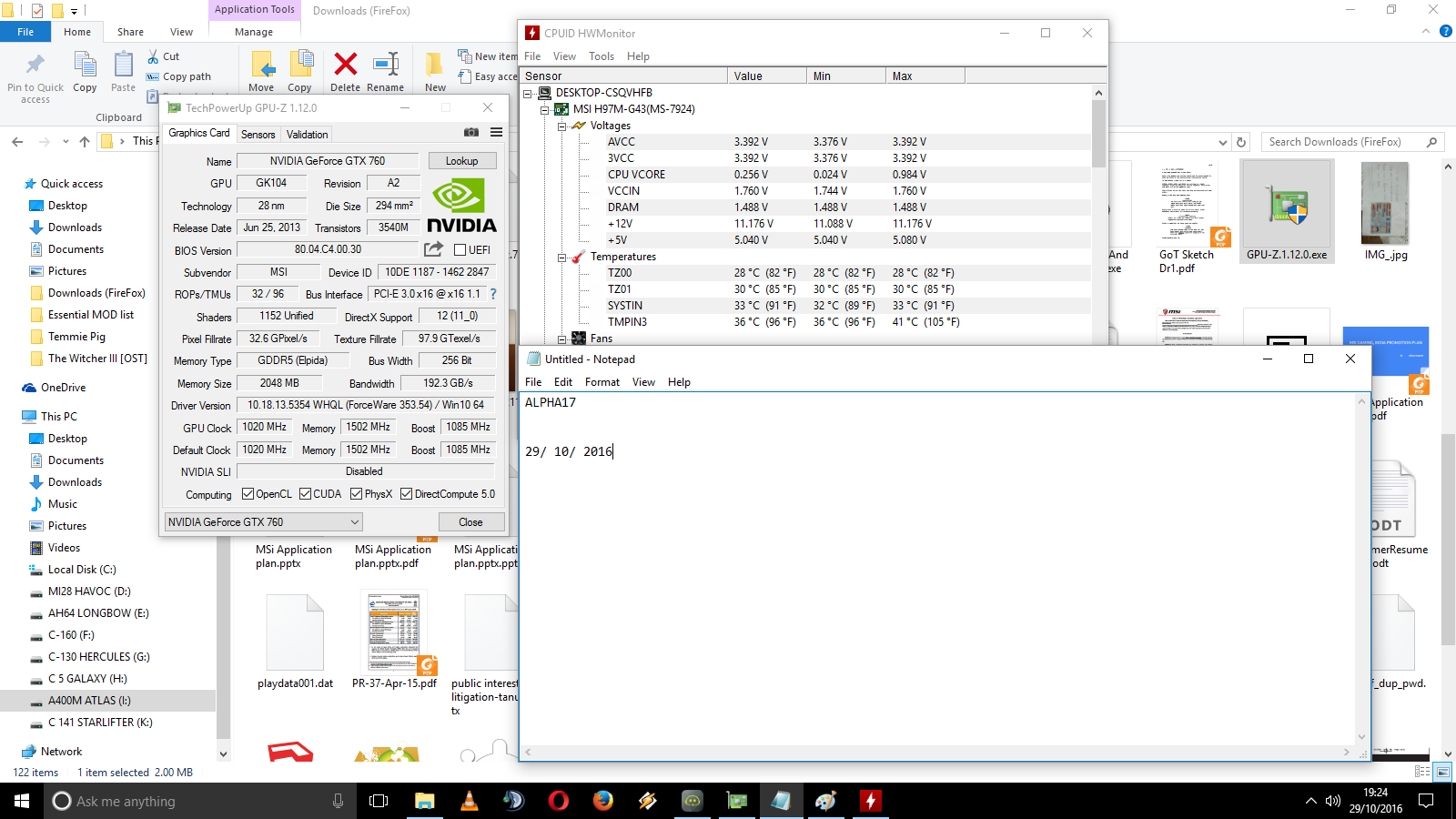The height and width of the screenshot is (819, 1456).
Task: Collapse the Fans node in HWMonitor
Action: click(561, 339)
